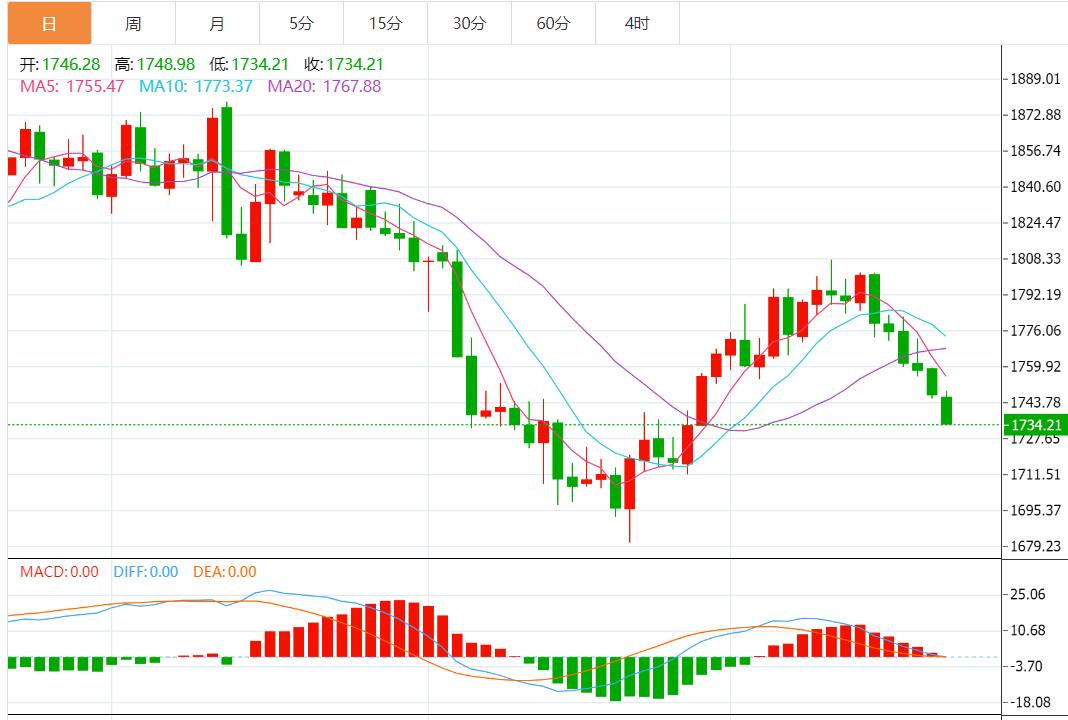This screenshot has height=720, width=1068.
Task: Switch to the 周 weekly tab
Action: (134, 23)
